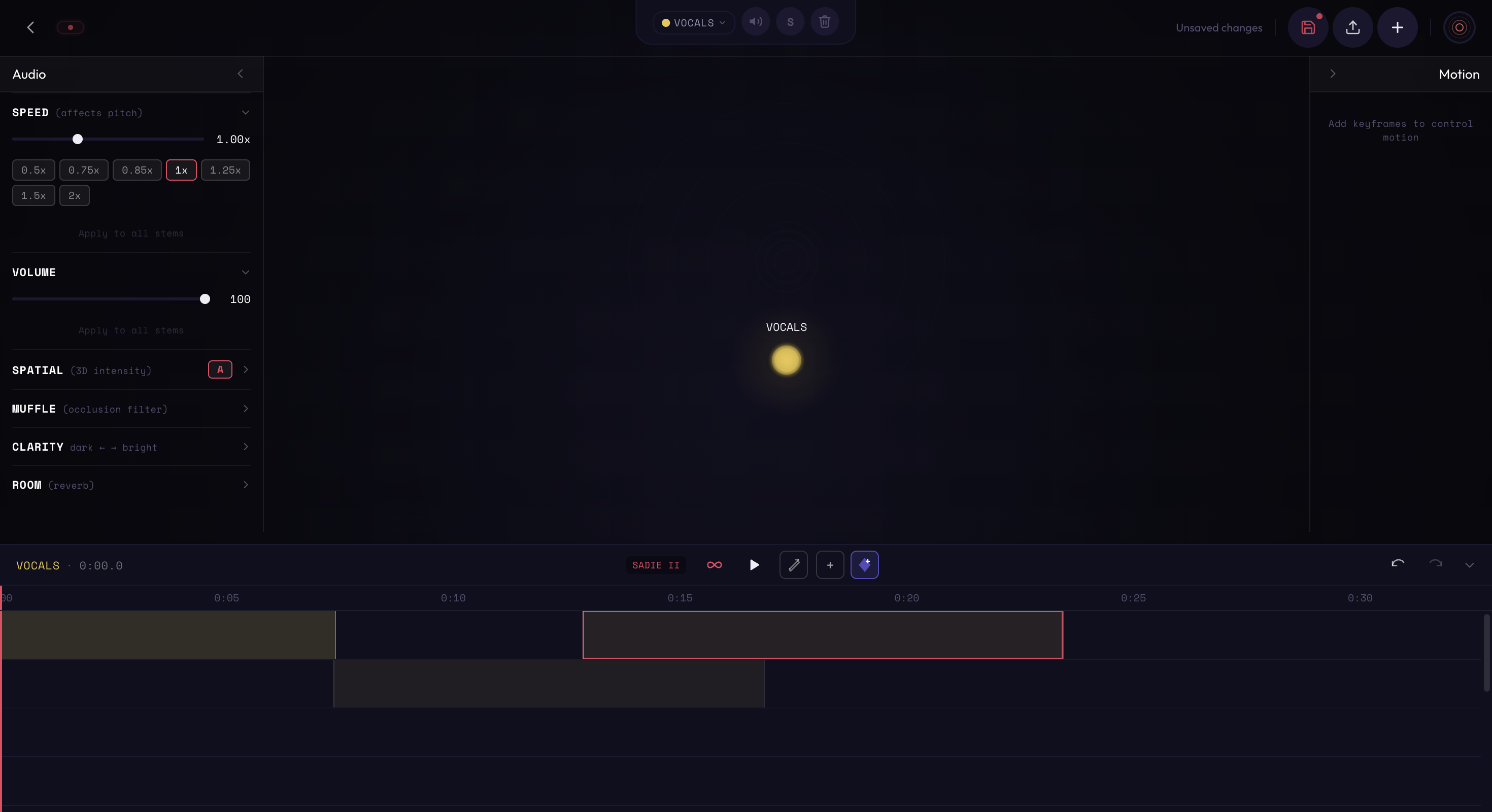Image resolution: width=1492 pixels, height=812 pixels.
Task: Select 0.85x speed preset
Action: coord(137,171)
